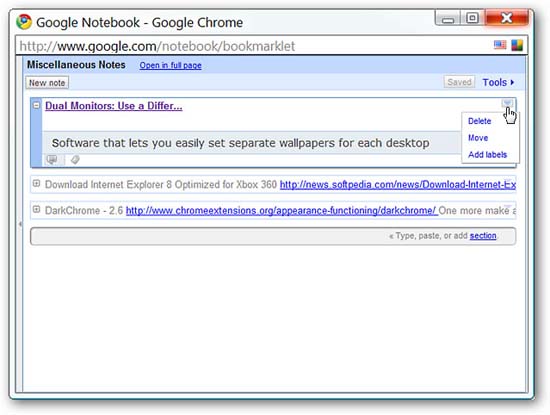The width and height of the screenshot is (550, 415).
Task: Expand the DarkChrome - 2.6 note
Action: click(36, 209)
